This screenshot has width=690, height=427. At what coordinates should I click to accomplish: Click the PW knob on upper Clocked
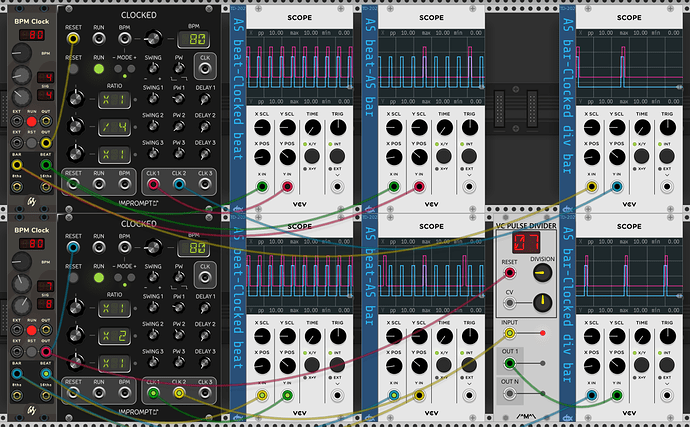tap(179, 69)
